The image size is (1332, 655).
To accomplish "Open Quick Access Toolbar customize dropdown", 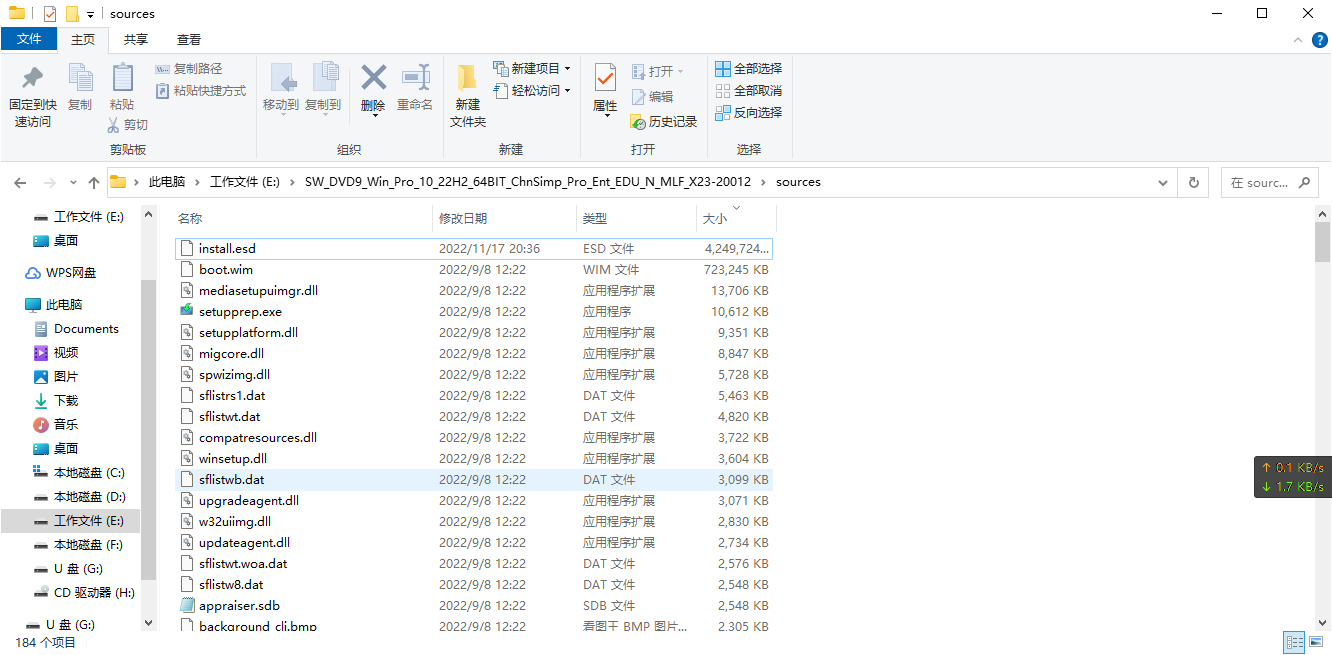I will [90, 14].
